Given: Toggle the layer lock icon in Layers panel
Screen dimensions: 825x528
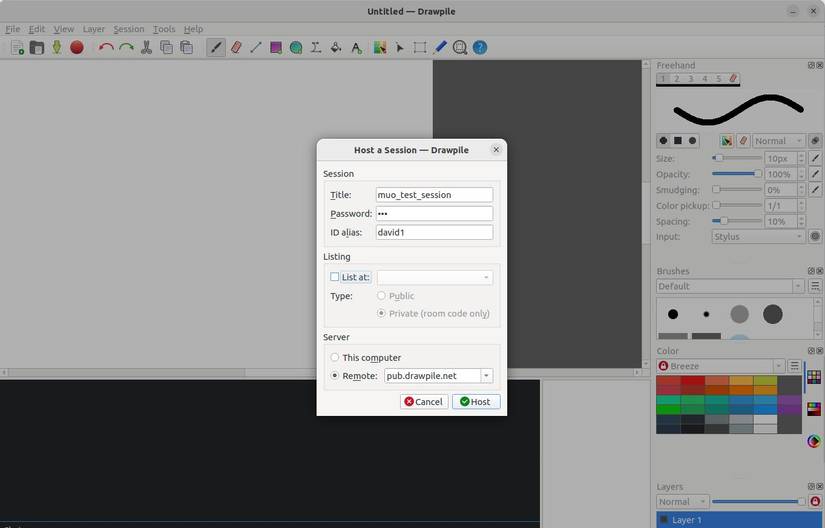Looking at the screenshot, I should 815,502.
